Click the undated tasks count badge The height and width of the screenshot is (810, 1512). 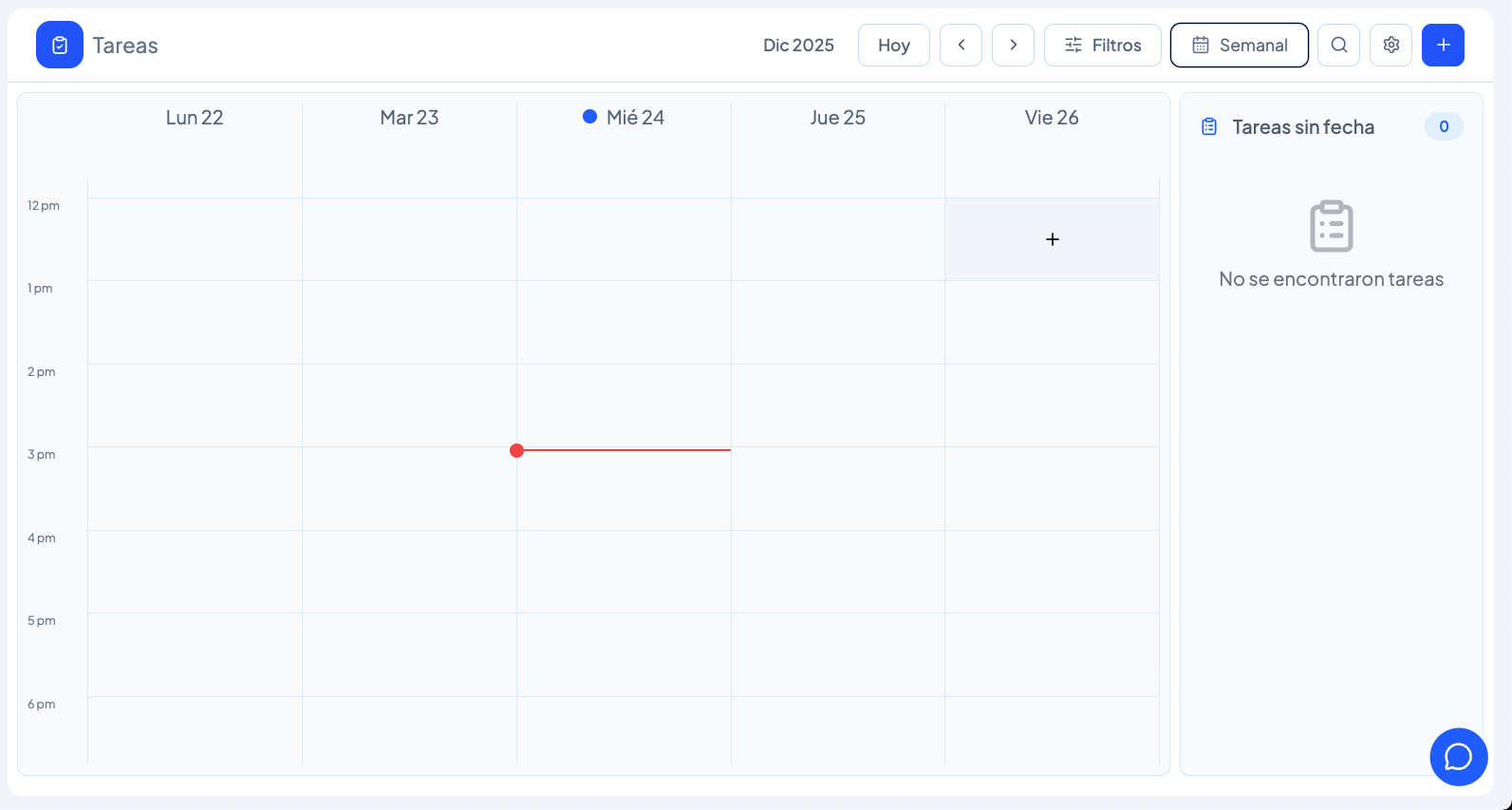tap(1443, 126)
